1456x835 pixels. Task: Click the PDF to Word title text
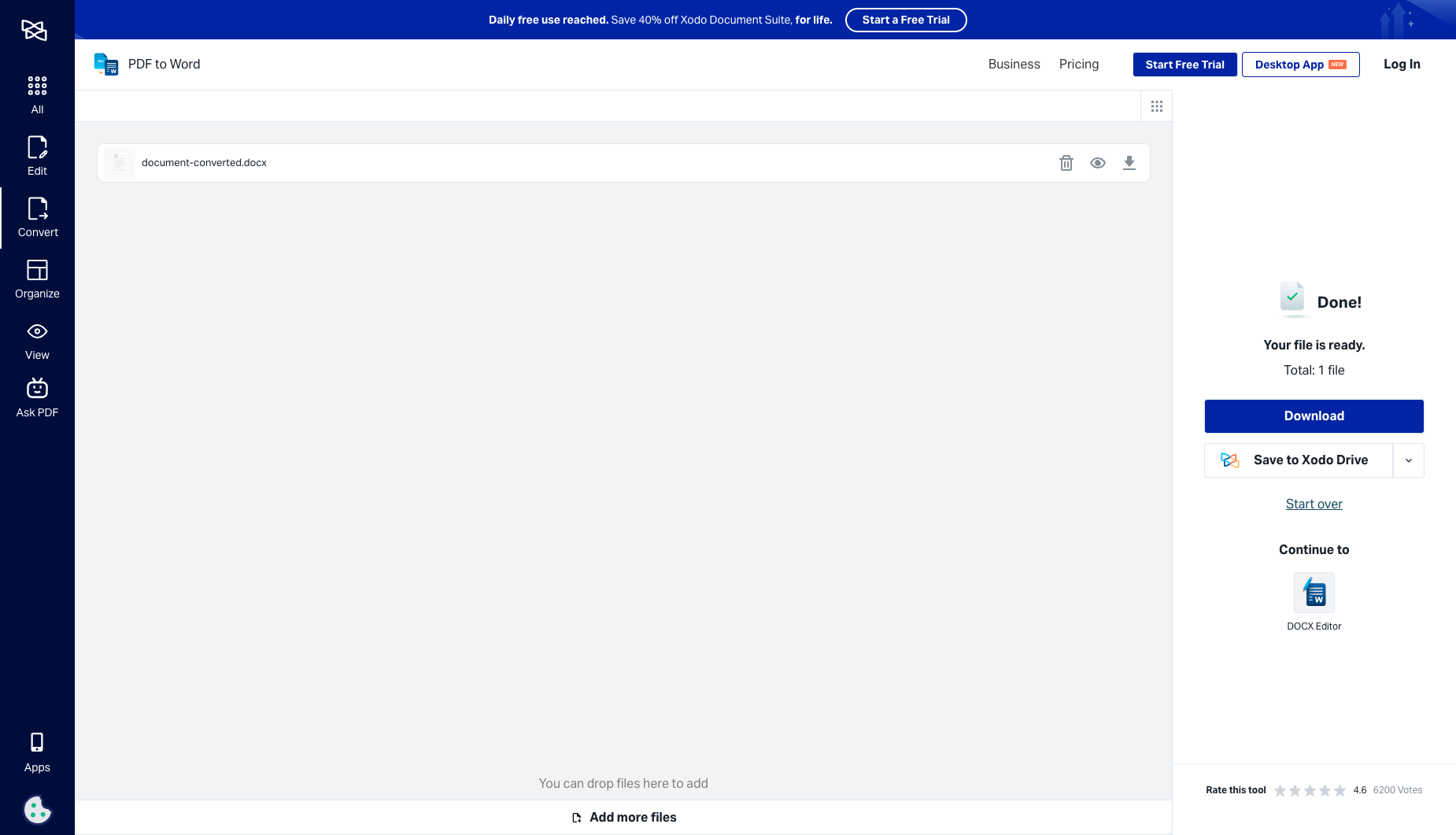point(164,65)
